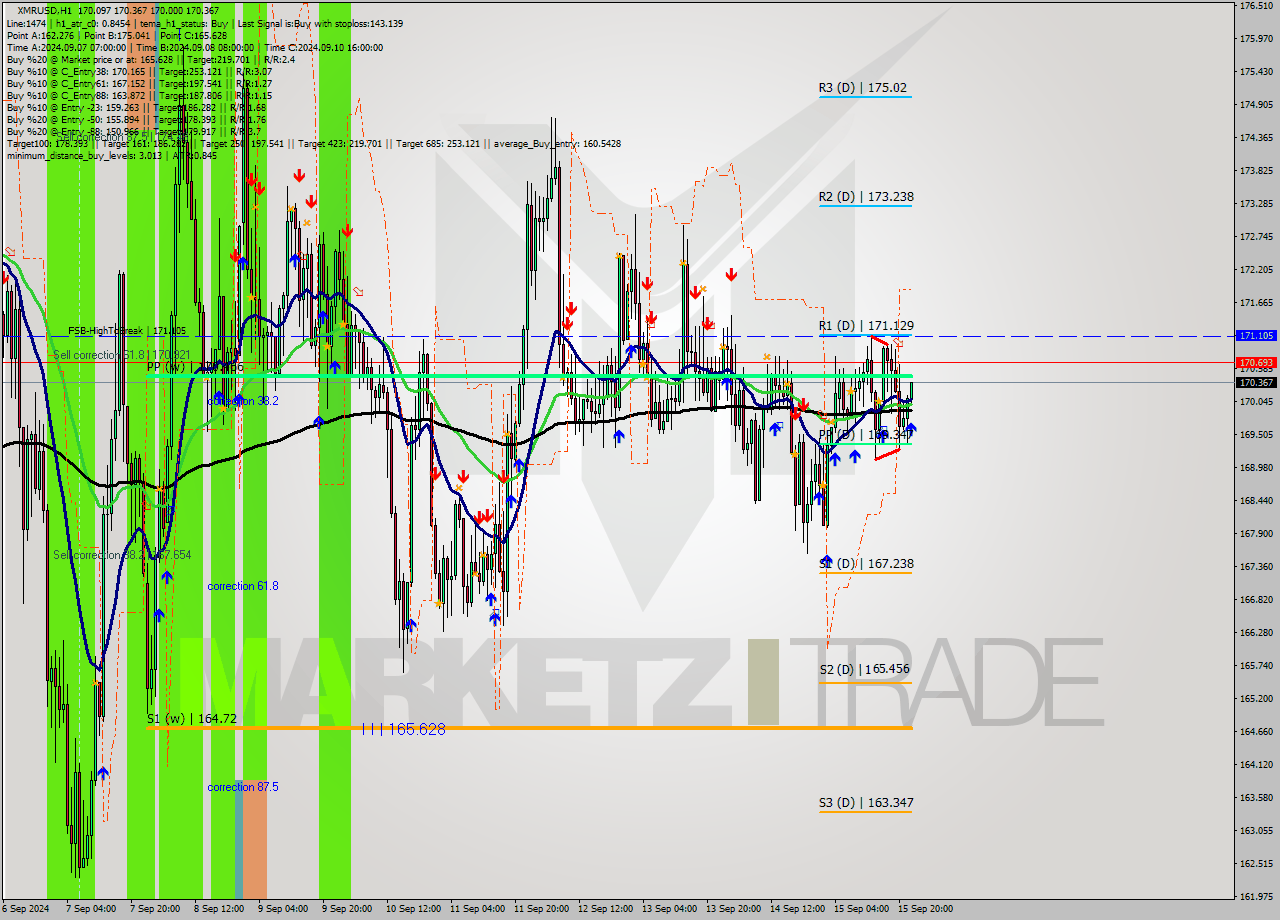Screen dimensions: 1280x920
Task: Select the 166.280 price axis value
Action: point(1255,633)
